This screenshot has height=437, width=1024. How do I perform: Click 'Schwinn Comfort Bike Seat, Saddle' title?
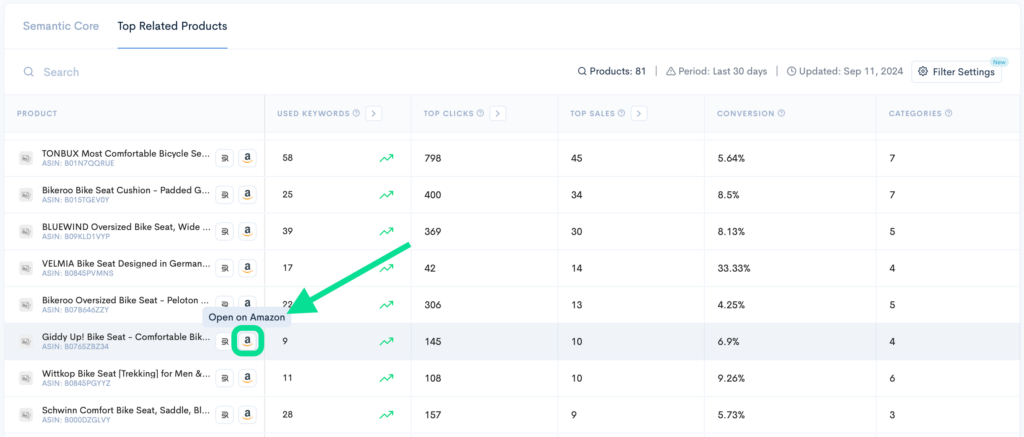[x=126, y=410]
